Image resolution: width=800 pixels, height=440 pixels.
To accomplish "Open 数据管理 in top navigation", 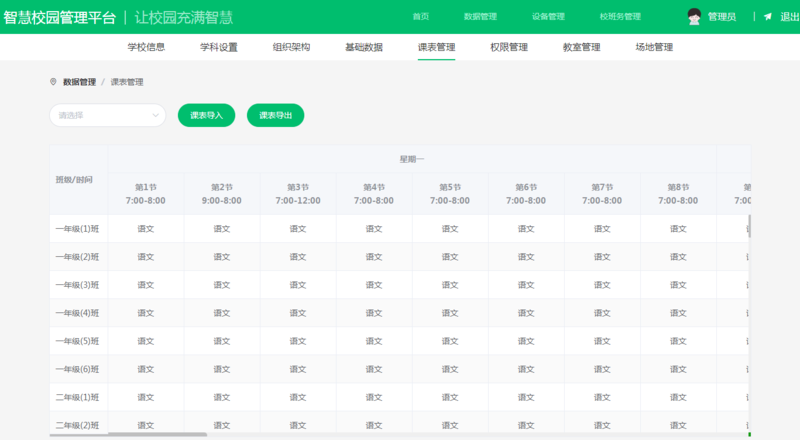I will point(480,17).
